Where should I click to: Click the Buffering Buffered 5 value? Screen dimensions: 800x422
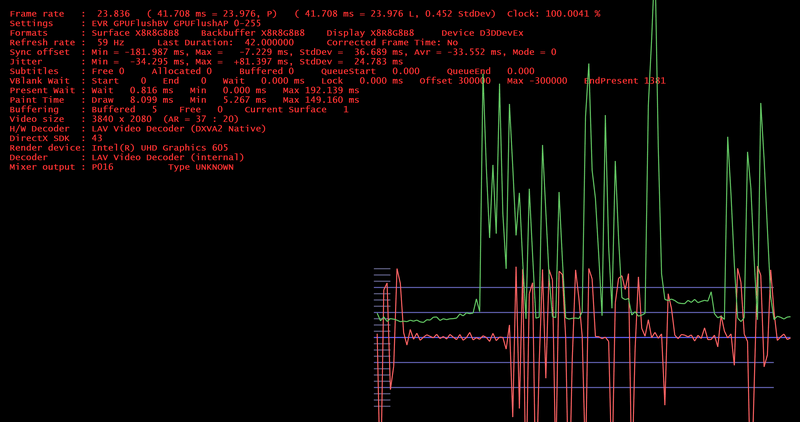tap(124, 110)
